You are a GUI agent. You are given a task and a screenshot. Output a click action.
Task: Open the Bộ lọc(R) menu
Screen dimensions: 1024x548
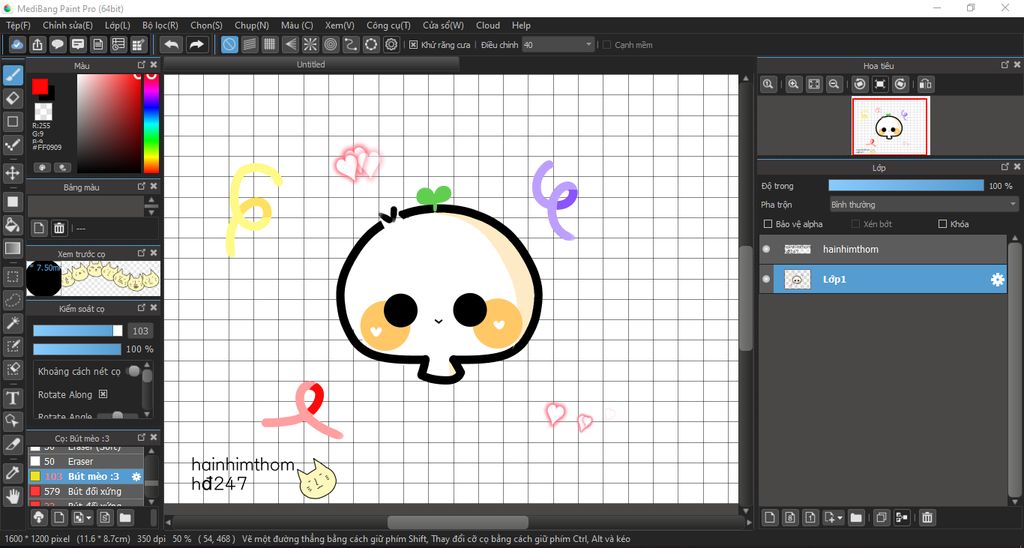click(x=160, y=25)
